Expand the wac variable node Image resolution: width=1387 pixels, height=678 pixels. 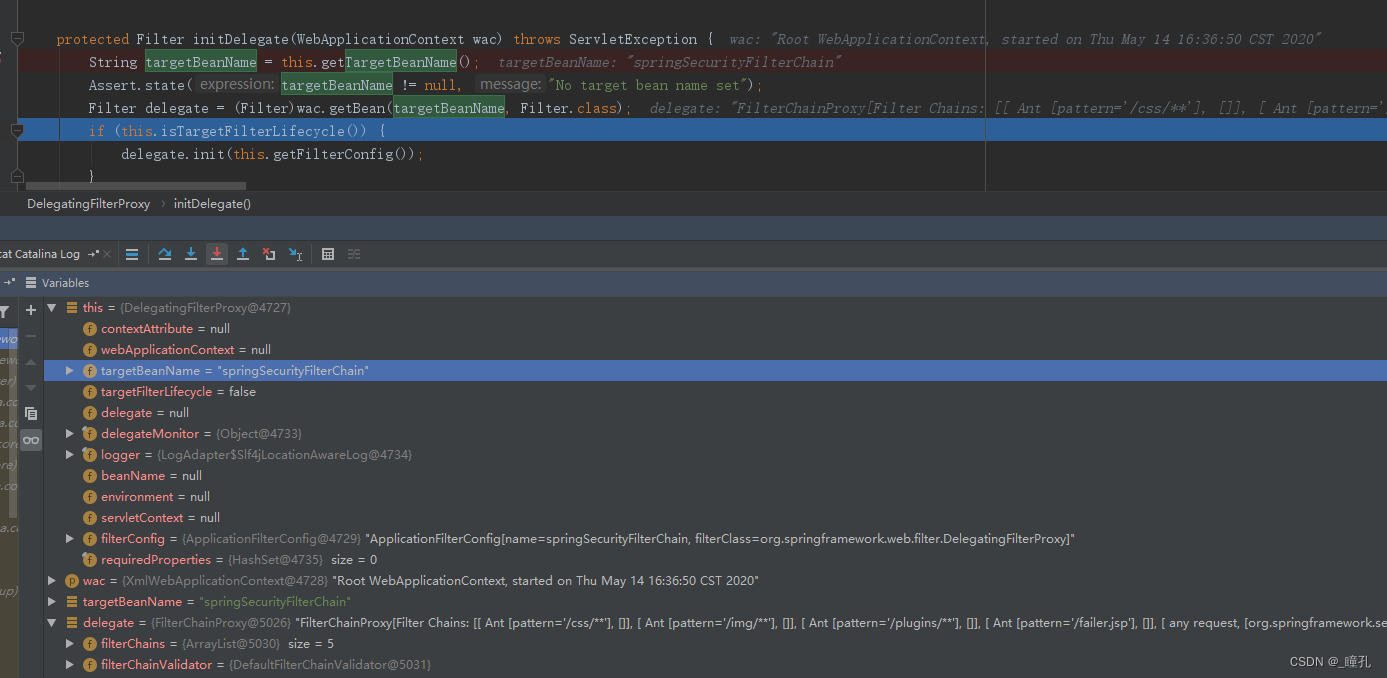coord(52,581)
